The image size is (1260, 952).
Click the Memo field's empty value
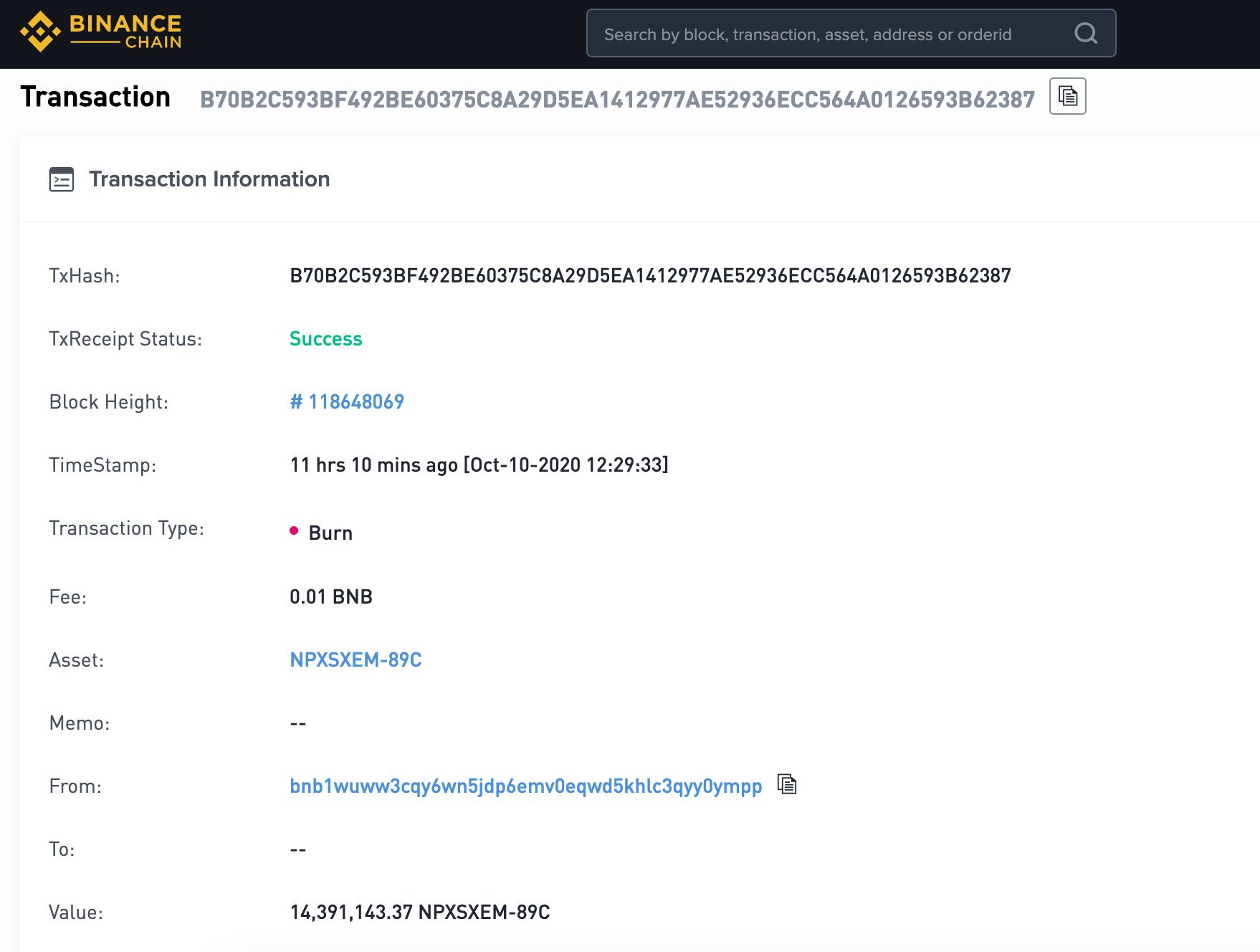(298, 723)
